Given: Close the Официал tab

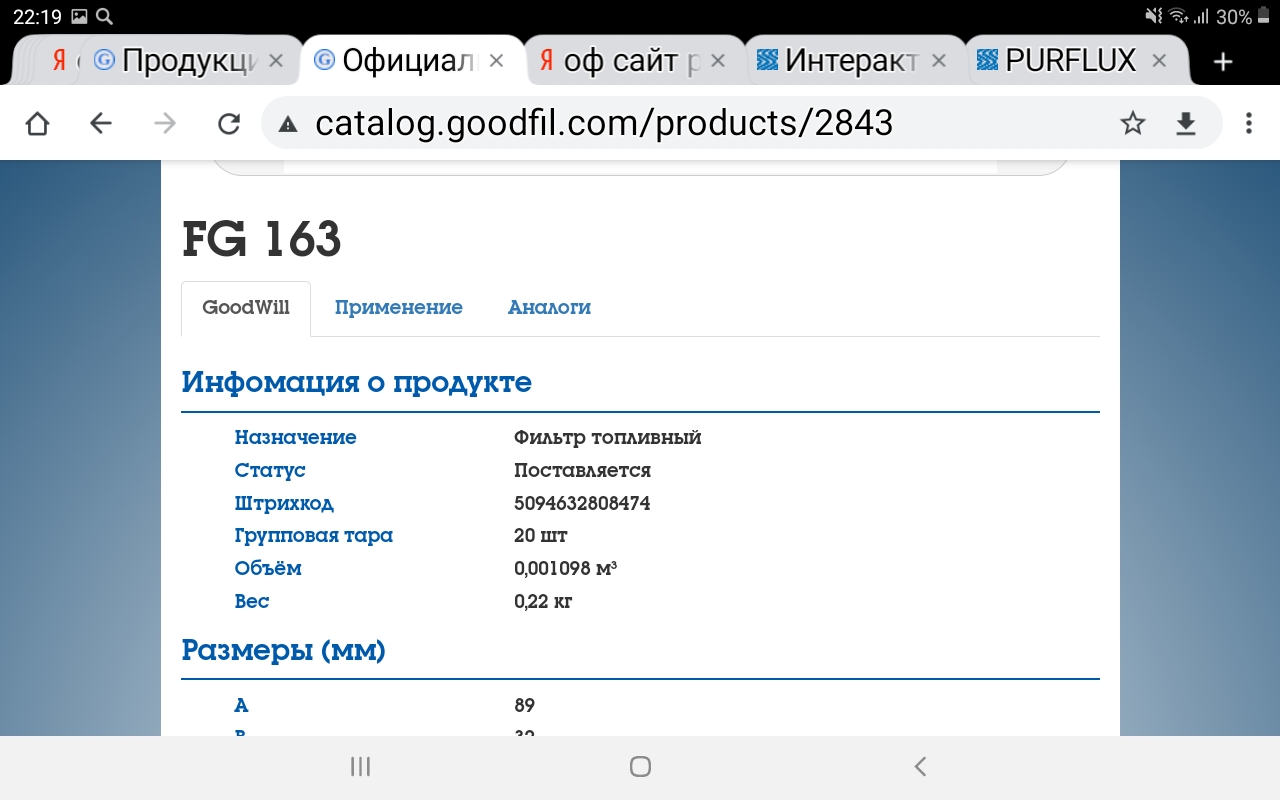Looking at the screenshot, I should pos(497,61).
